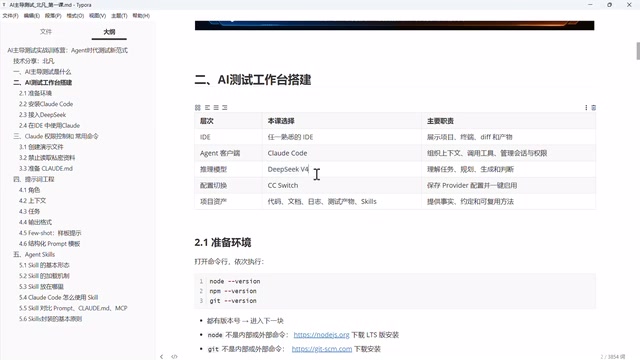Jump to outline item 3.1 创建演示文件
640x360 pixels.
tap(41, 147)
